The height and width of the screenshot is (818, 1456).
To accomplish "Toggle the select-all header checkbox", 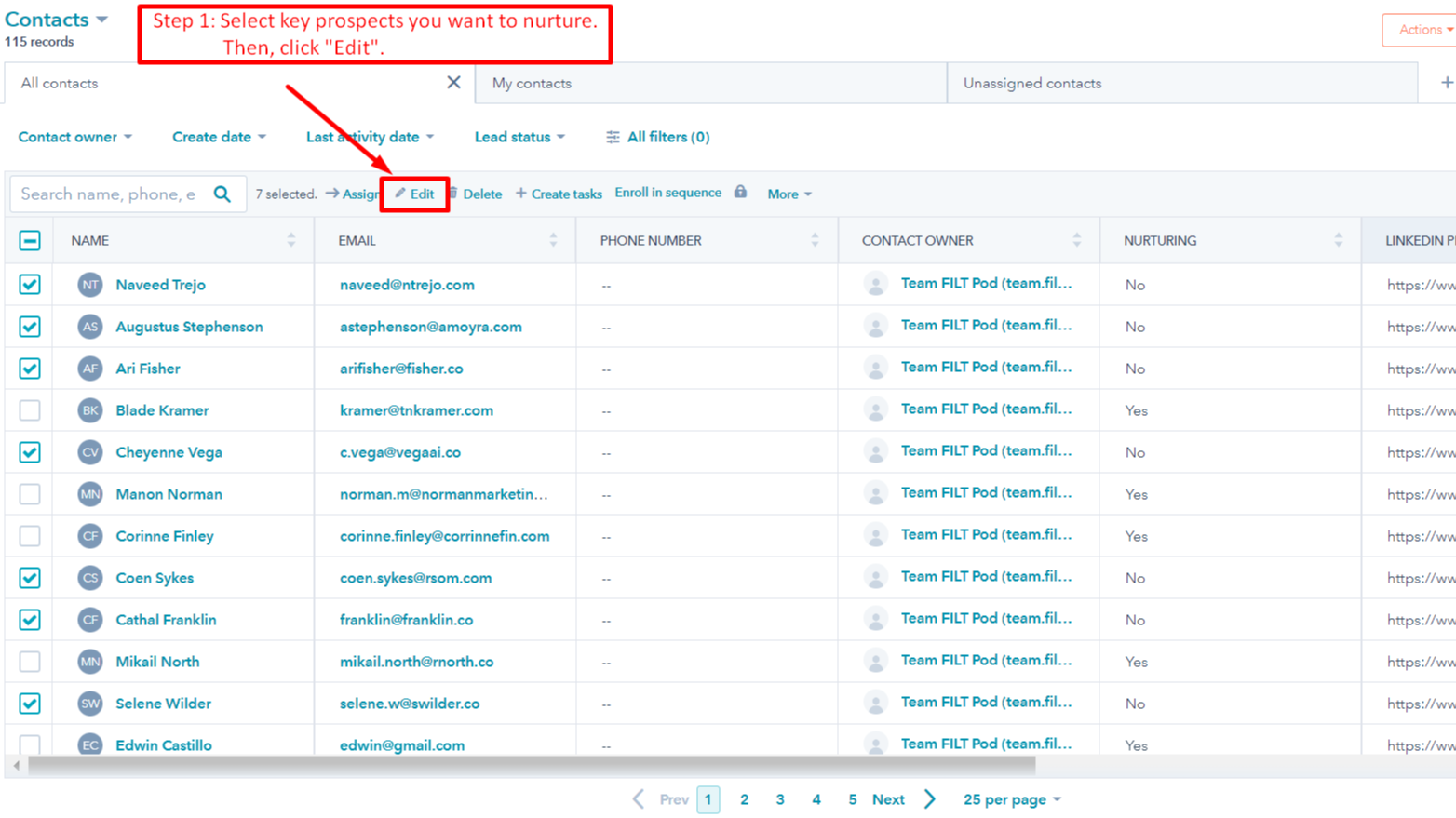I will (x=30, y=240).
